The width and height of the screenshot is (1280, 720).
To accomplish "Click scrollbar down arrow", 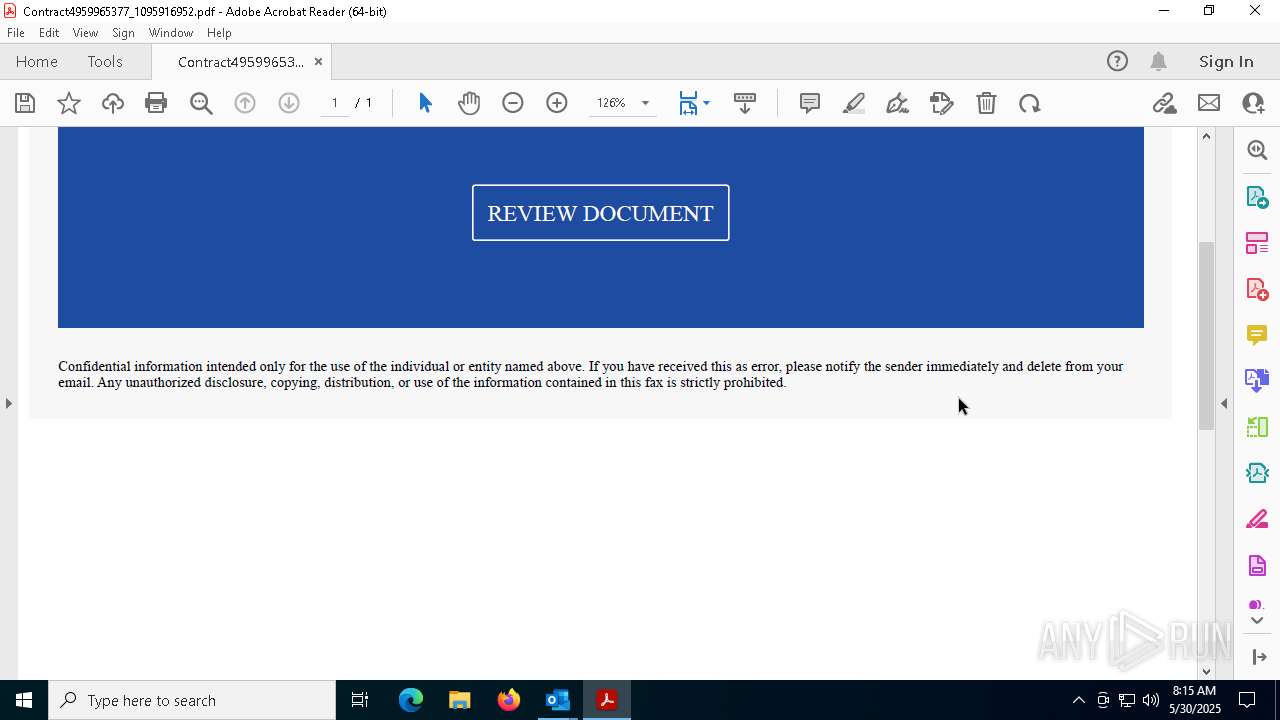I will pyautogui.click(x=1206, y=671).
